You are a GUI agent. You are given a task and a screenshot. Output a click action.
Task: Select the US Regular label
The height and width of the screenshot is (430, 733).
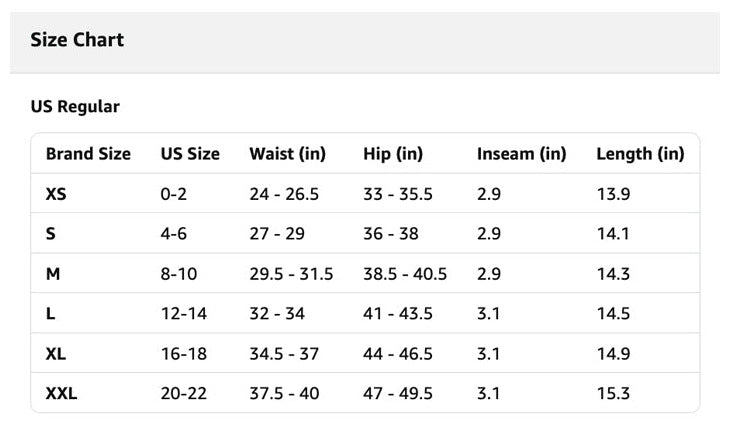pos(75,107)
